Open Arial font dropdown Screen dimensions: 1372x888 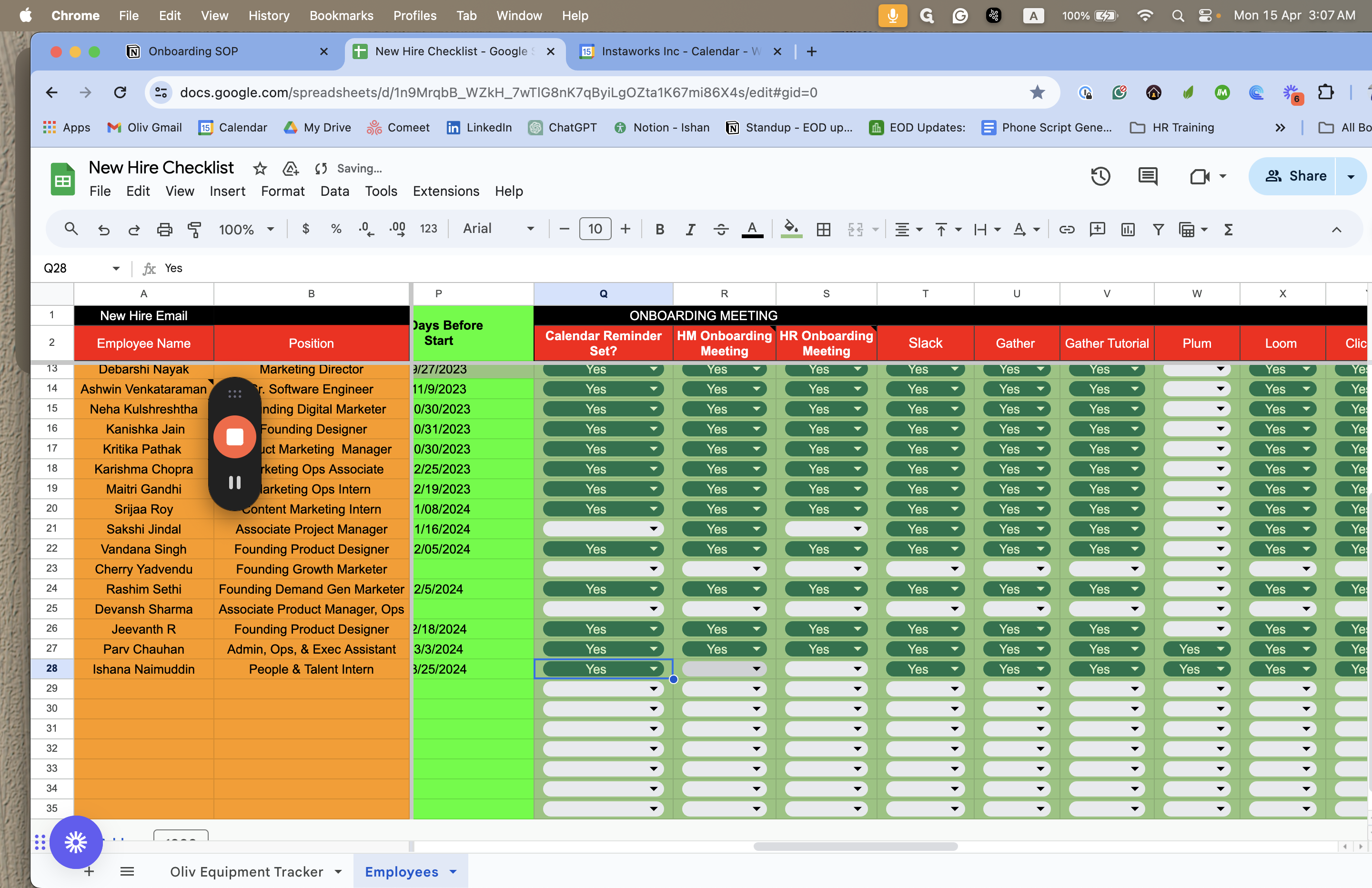499,229
